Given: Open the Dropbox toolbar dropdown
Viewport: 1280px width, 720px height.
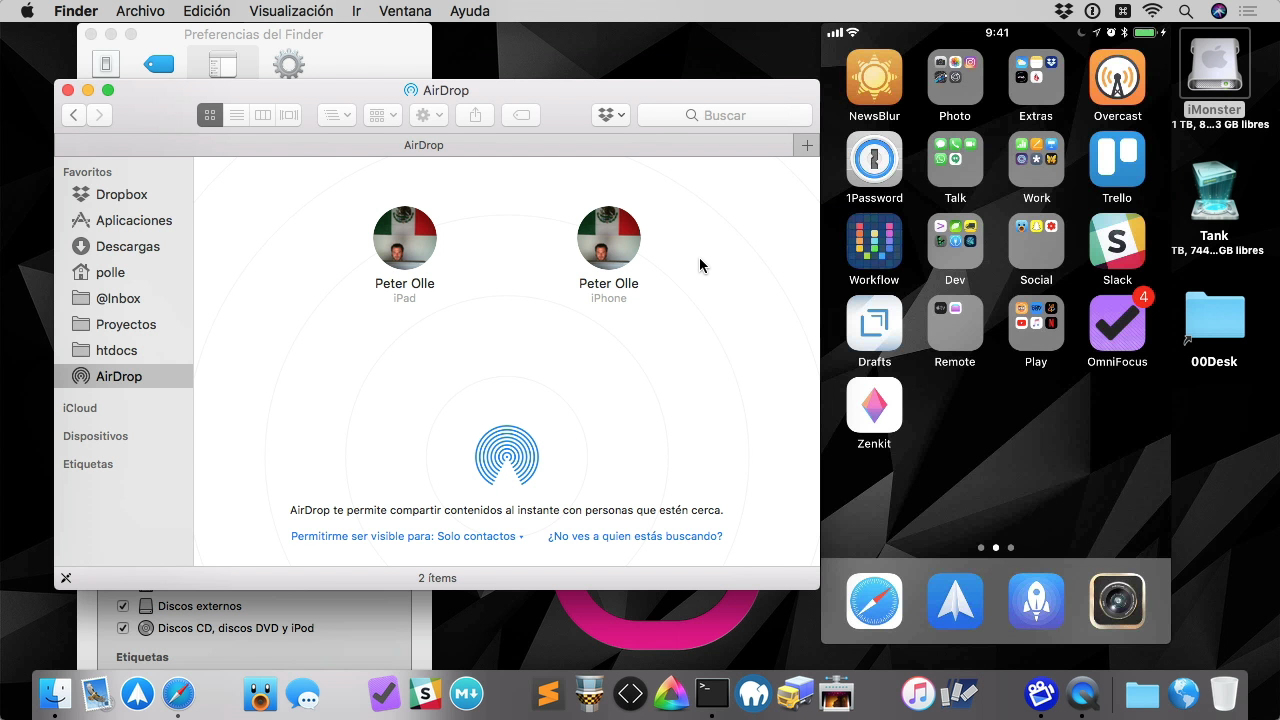Looking at the screenshot, I should pos(611,115).
